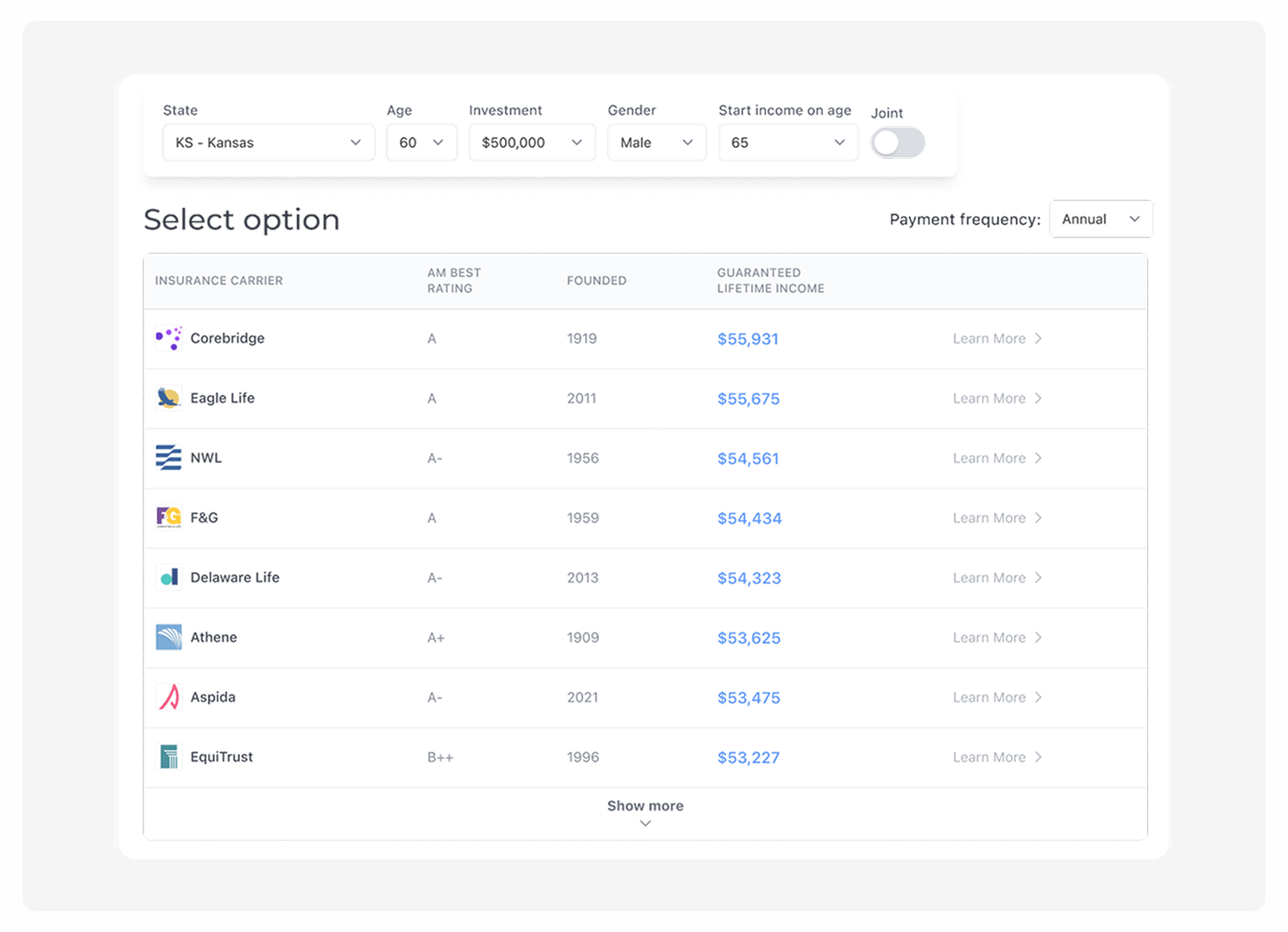Sort by Founded column header
Image resolution: width=1288 pixels, height=932 pixels.
tap(597, 280)
